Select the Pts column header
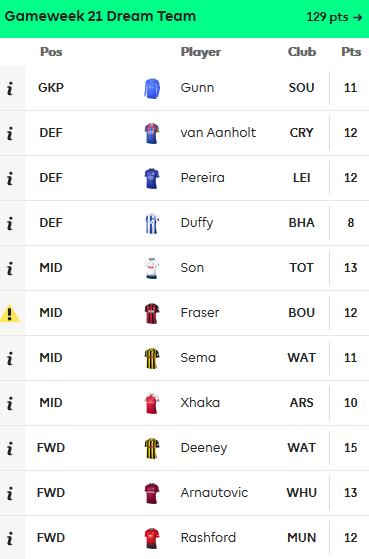The image size is (369, 559). [351, 52]
